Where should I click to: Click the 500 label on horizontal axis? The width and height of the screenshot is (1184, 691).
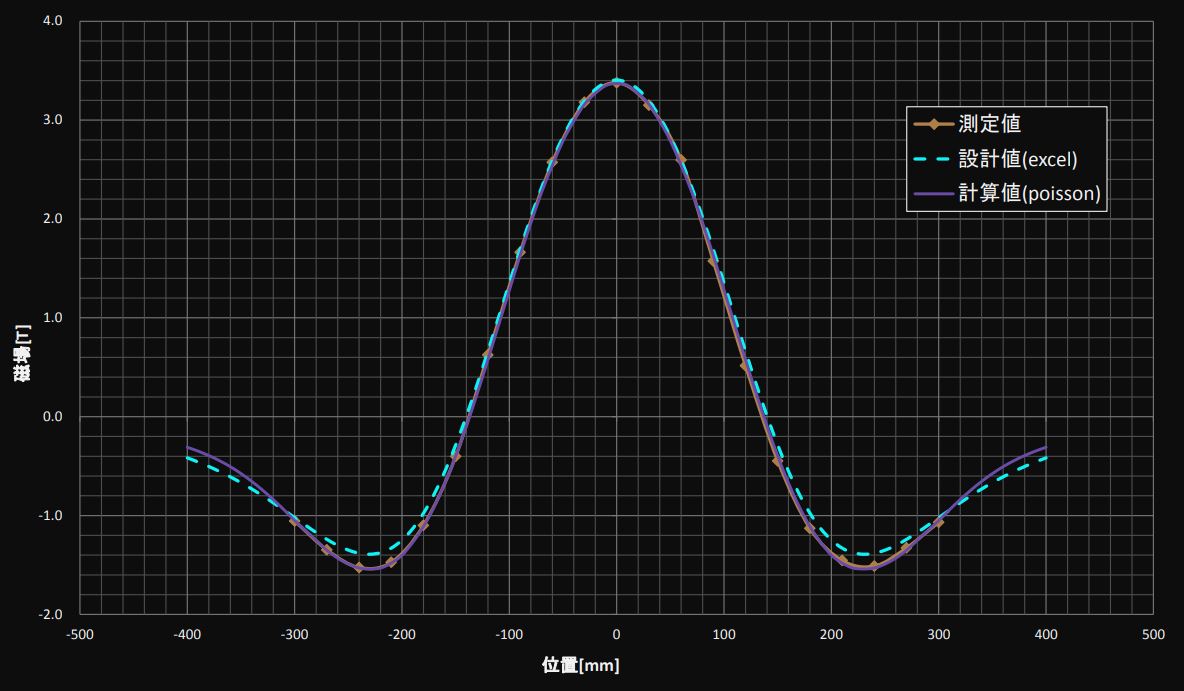click(x=1153, y=634)
